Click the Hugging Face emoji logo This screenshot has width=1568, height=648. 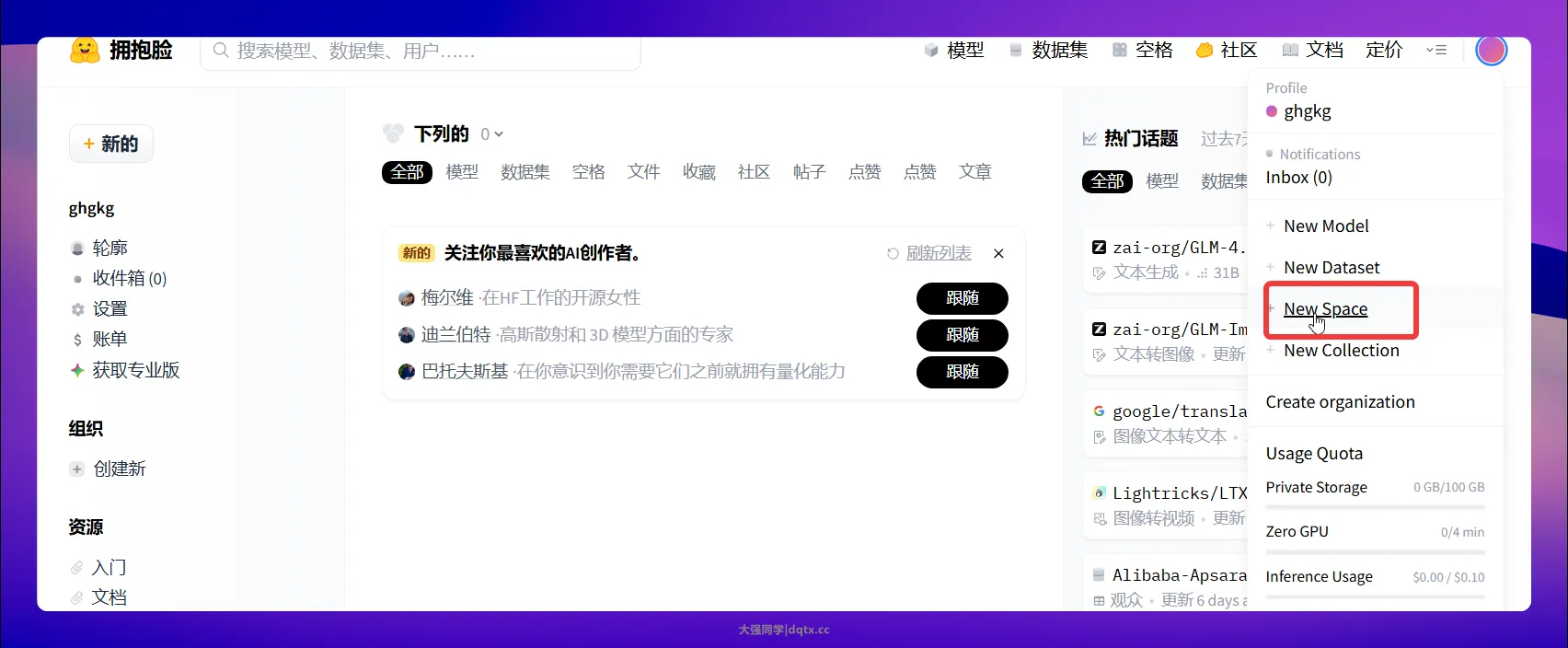click(85, 51)
